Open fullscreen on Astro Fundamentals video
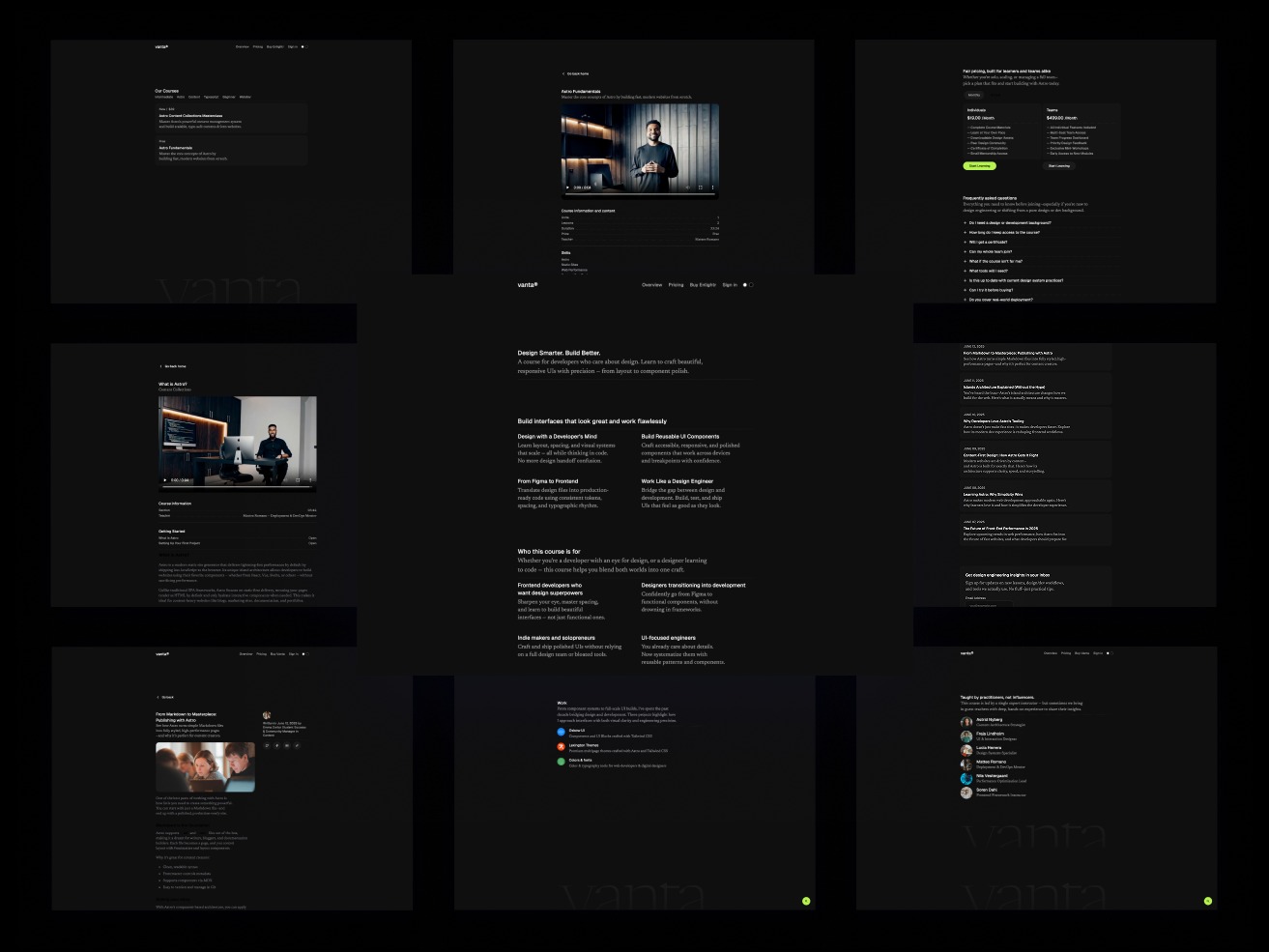 (701, 188)
